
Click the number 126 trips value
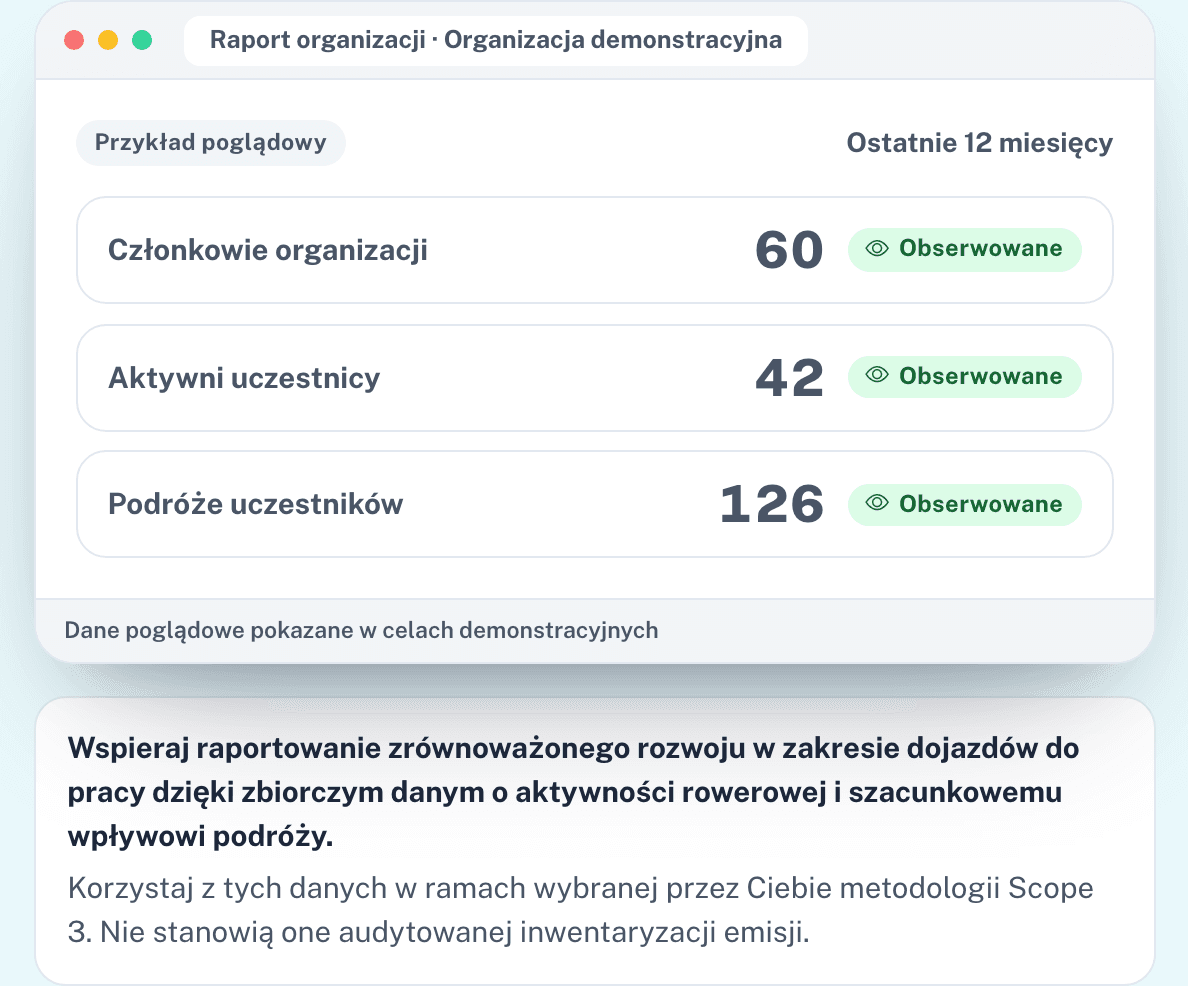coord(772,504)
